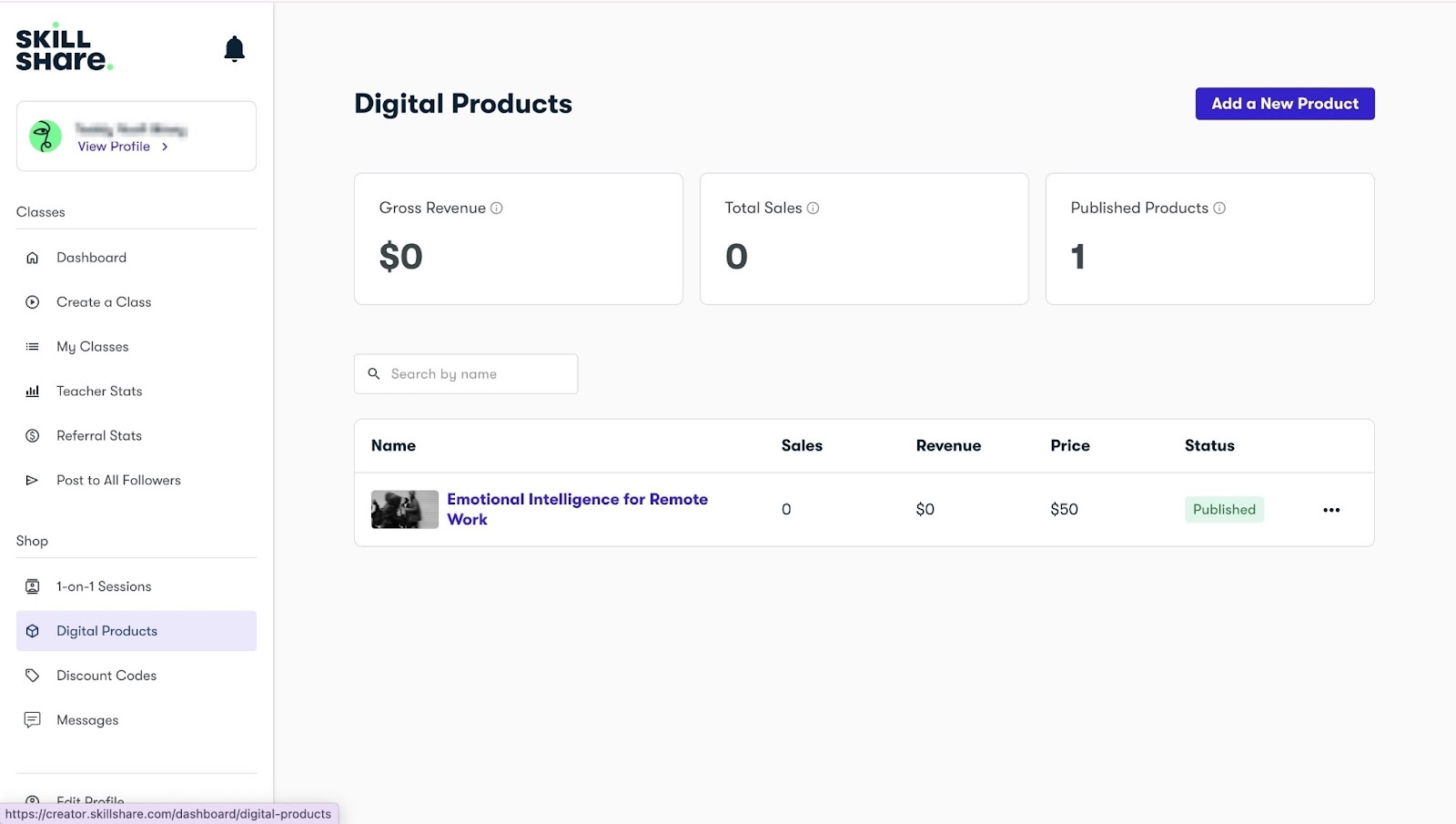
Task: Click the Published status badge
Action: pos(1224,510)
